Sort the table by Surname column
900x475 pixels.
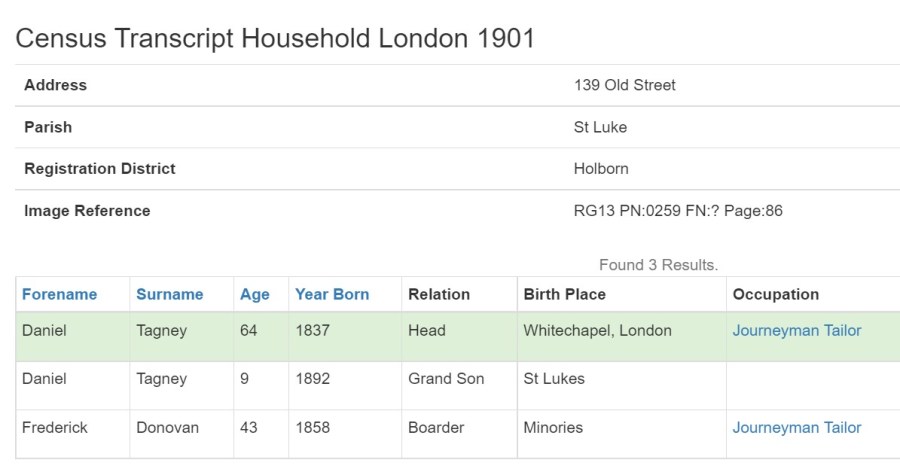coord(169,294)
